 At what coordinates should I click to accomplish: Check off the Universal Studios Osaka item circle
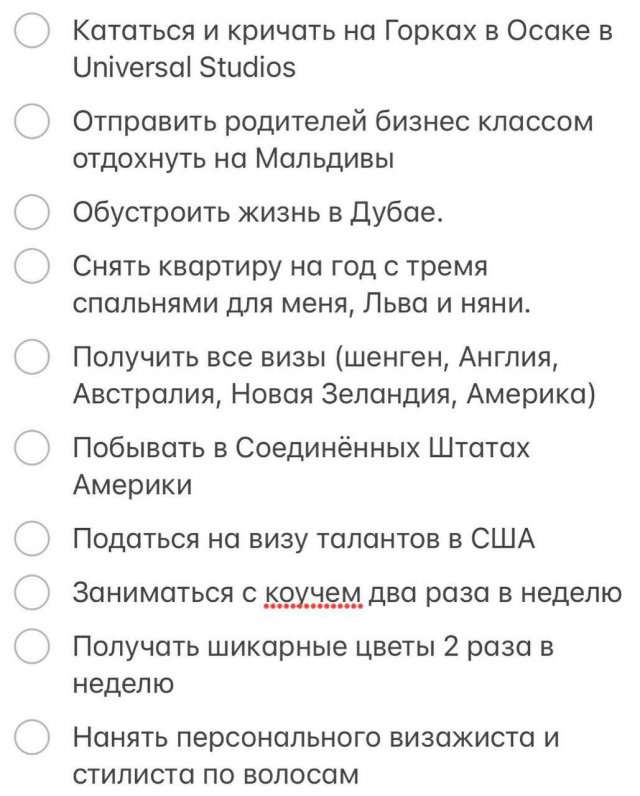point(33,31)
